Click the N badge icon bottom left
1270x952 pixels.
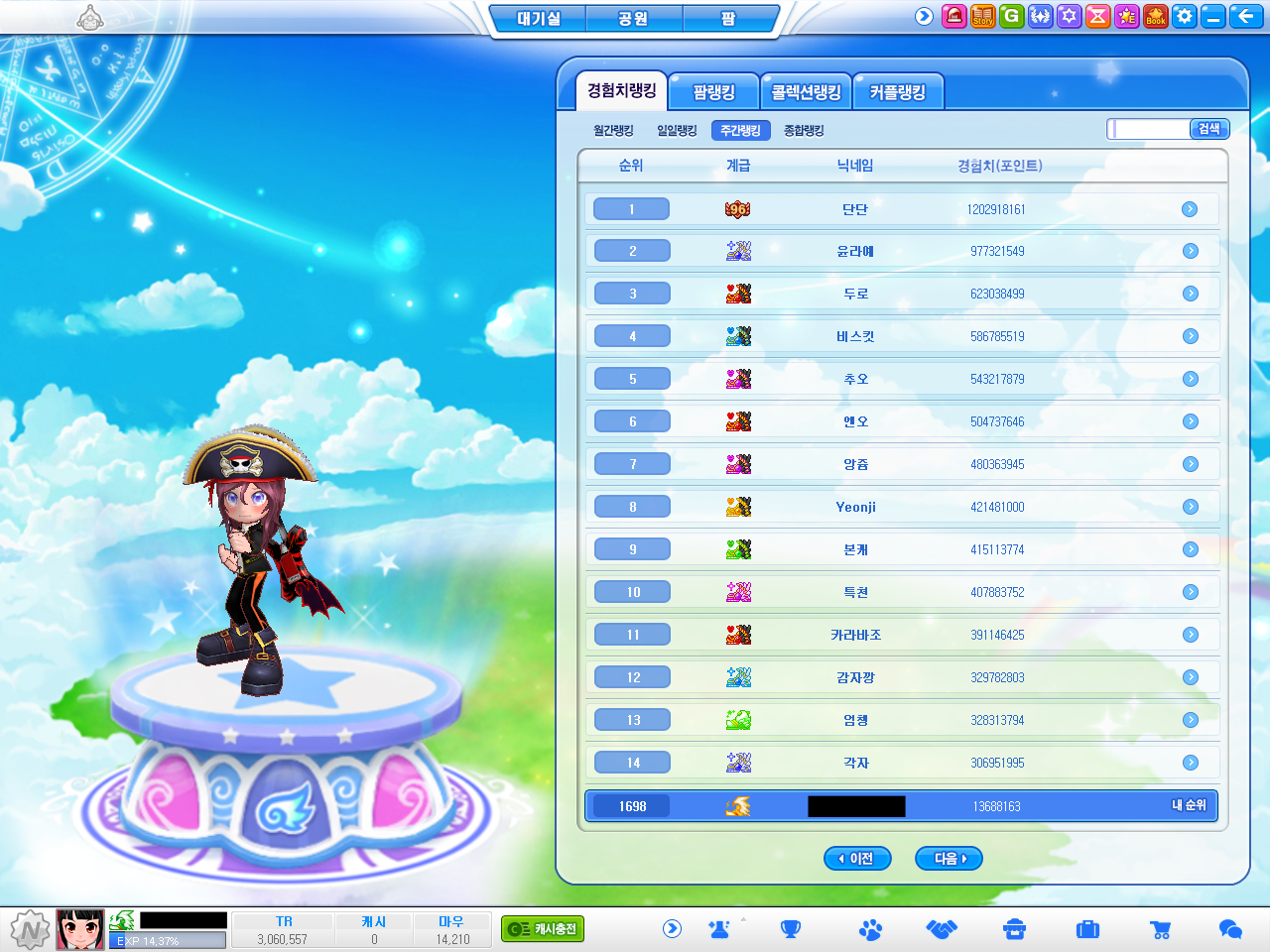(30, 930)
